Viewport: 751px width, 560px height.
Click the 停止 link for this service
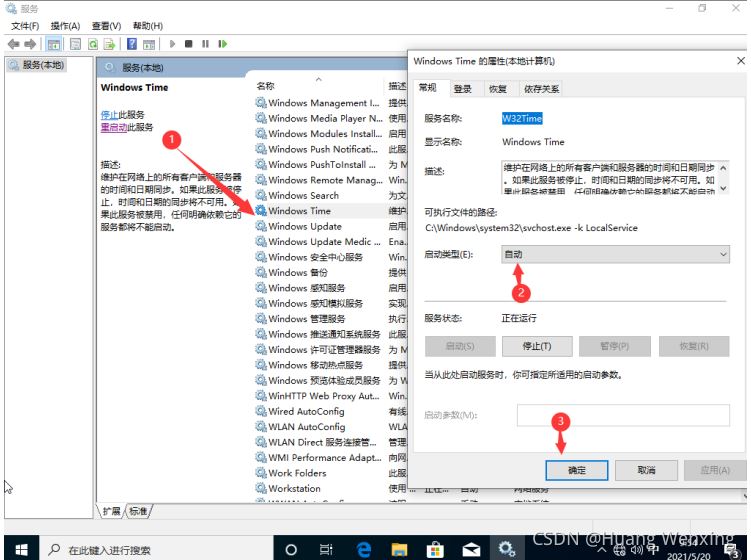pos(109,115)
